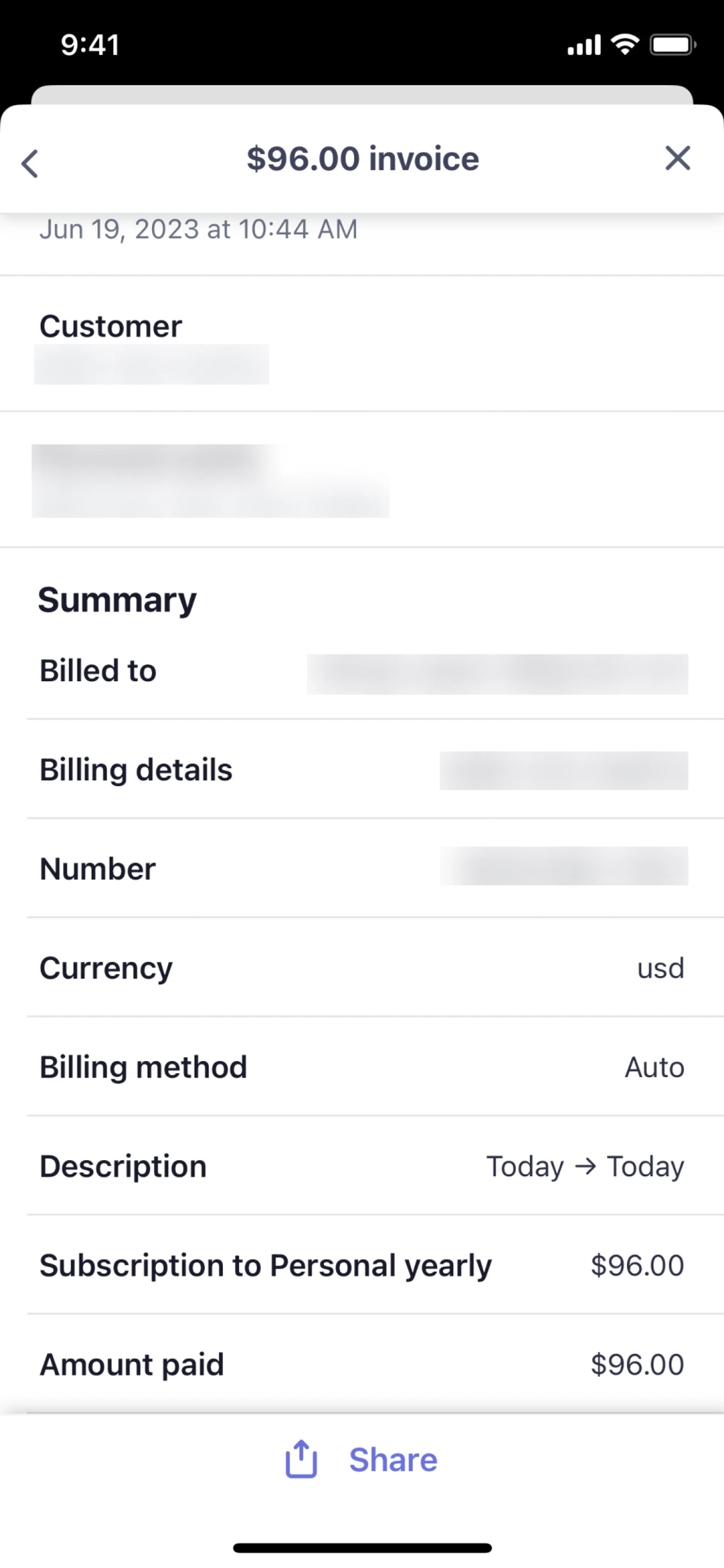Tap the Currency usd value
Viewport: 724px width, 1568px height.
pyautogui.click(x=660, y=968)
